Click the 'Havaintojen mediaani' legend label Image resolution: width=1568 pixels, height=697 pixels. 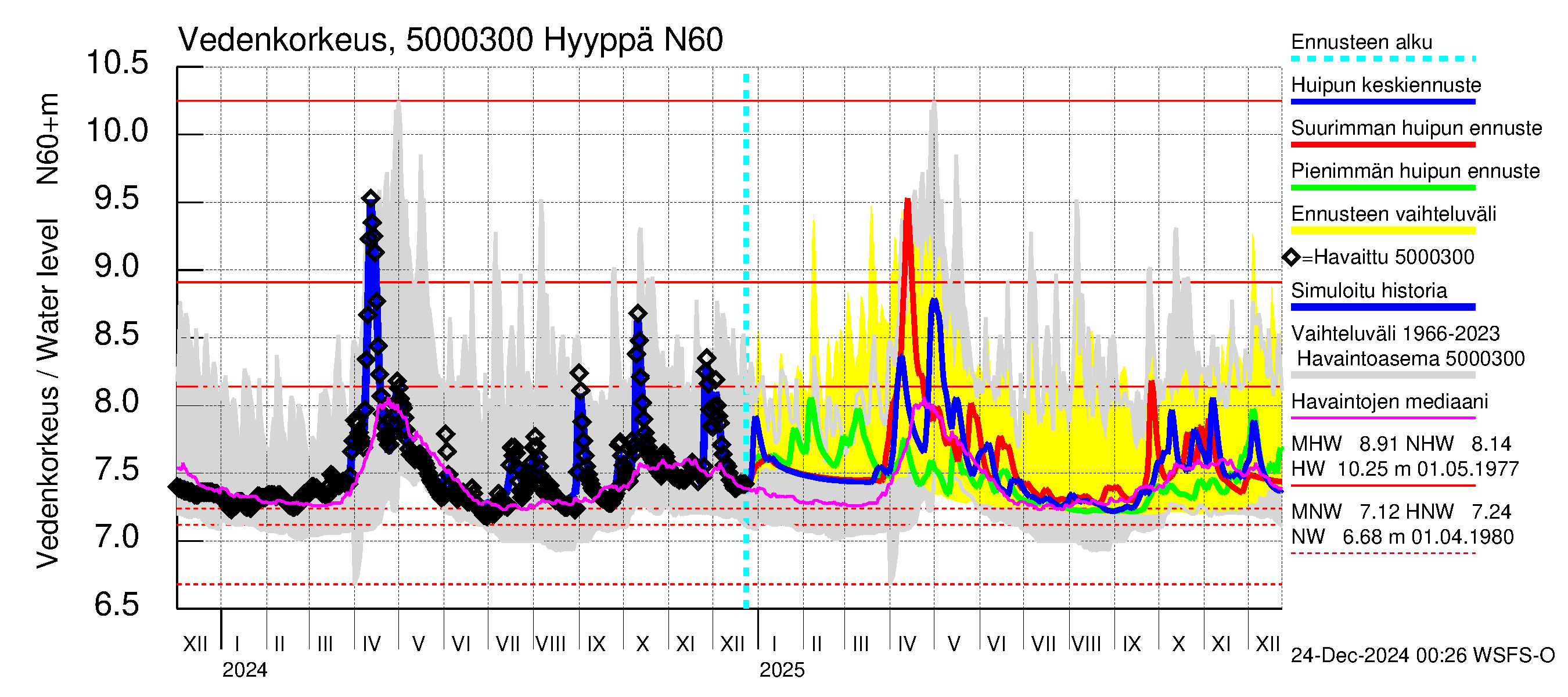tap(1390, 402)
